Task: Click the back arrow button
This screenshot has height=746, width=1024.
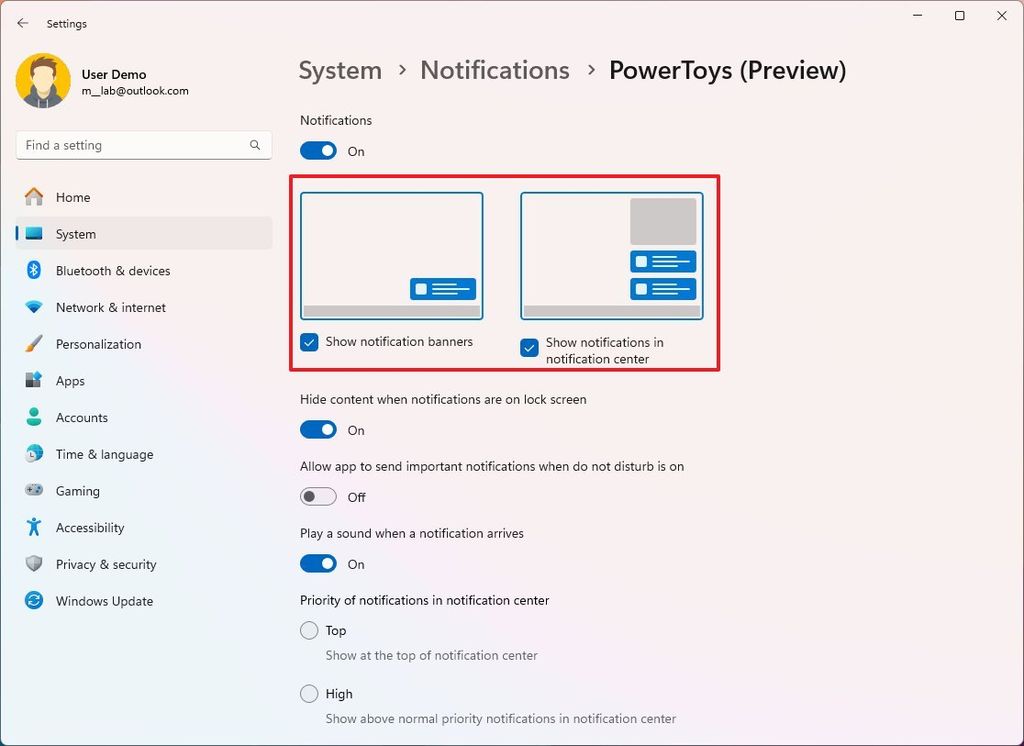Action: click(22, 23)
